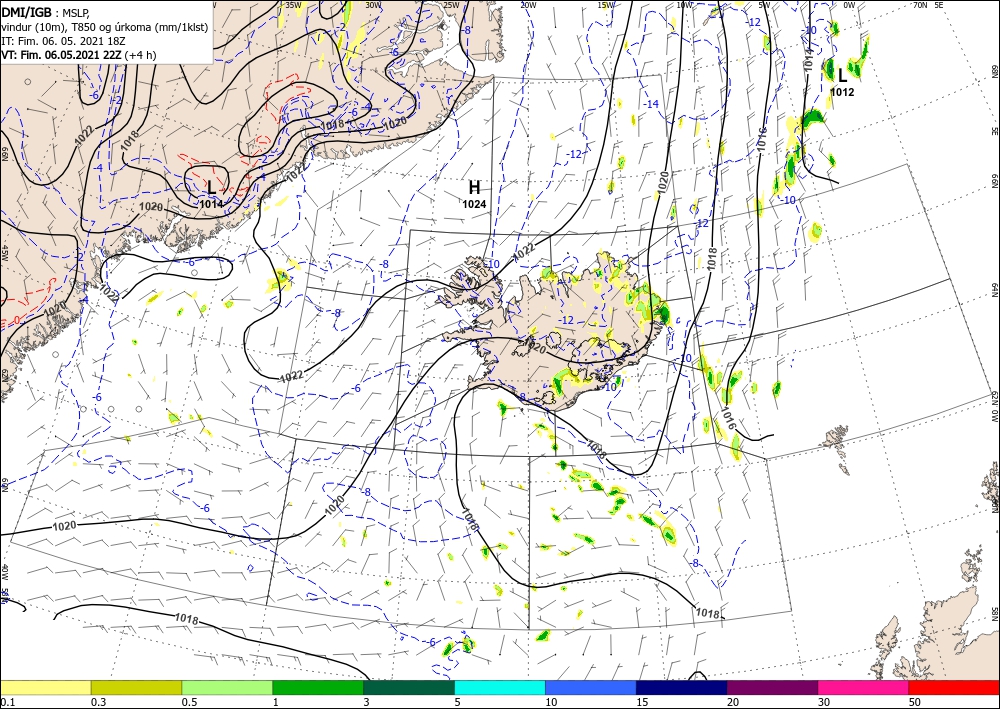The image size is (1000, 709).
Task: Click the 45W label on the left edge
Action: [4, 253]
